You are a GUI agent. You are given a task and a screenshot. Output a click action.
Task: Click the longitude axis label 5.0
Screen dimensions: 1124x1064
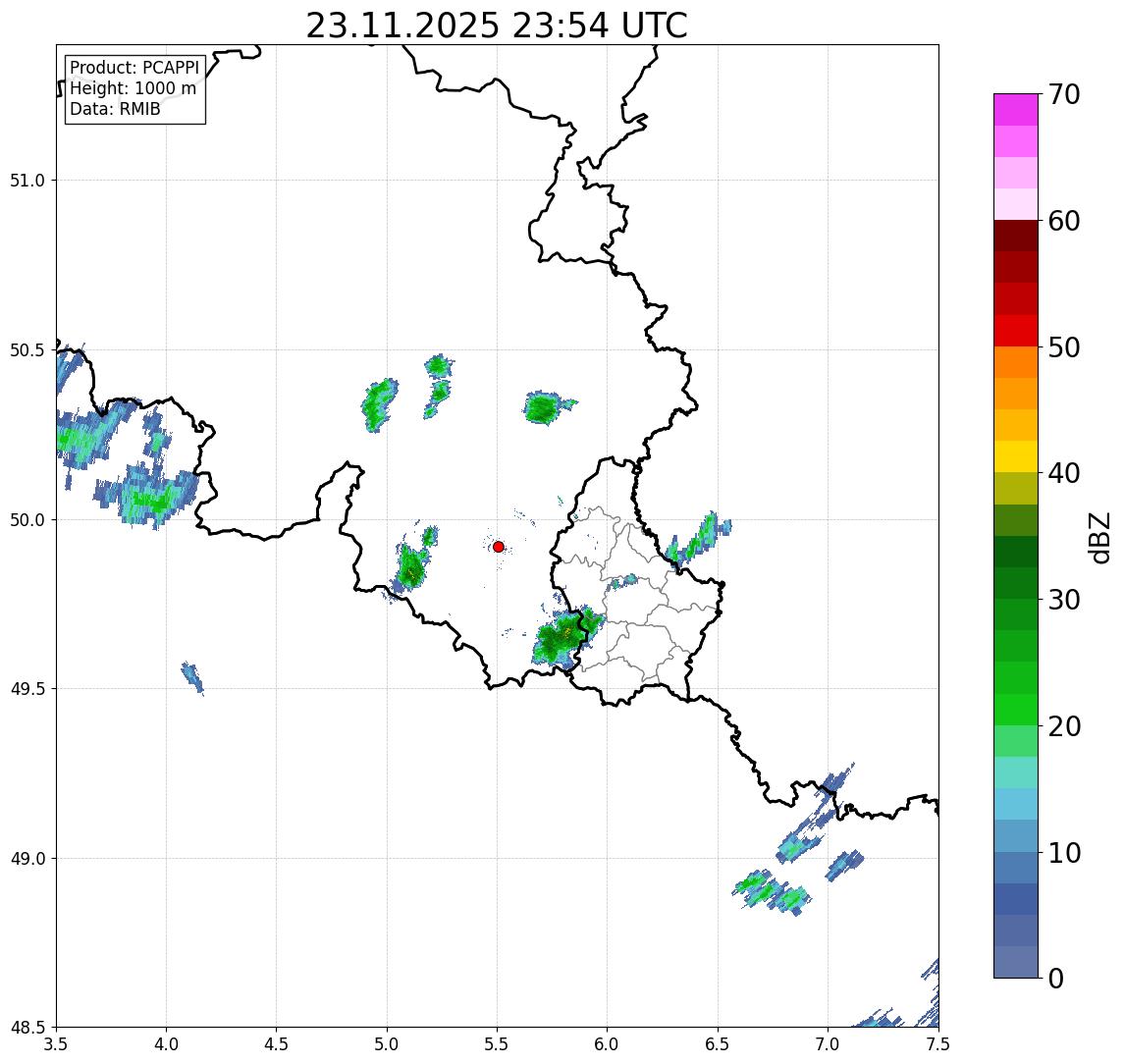(x=387, y=1044)
